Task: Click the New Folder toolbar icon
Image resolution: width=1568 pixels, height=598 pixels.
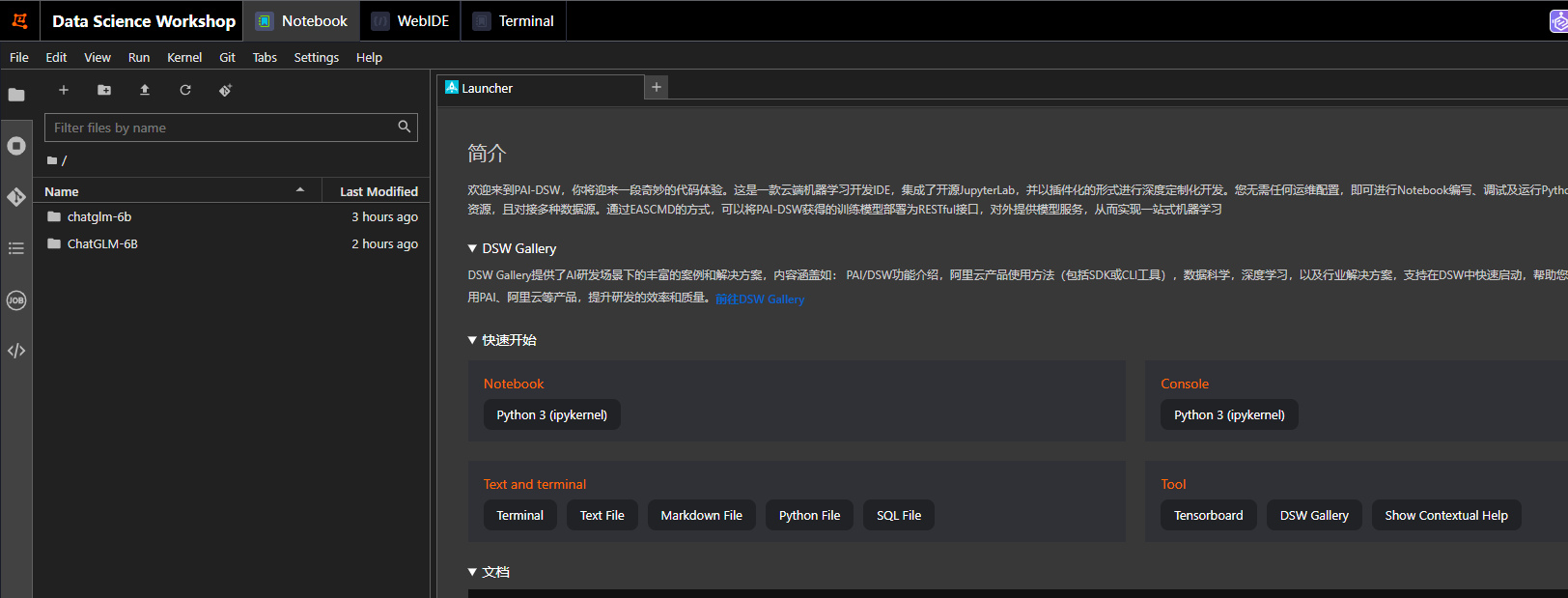Action: [x=104, y=90]
